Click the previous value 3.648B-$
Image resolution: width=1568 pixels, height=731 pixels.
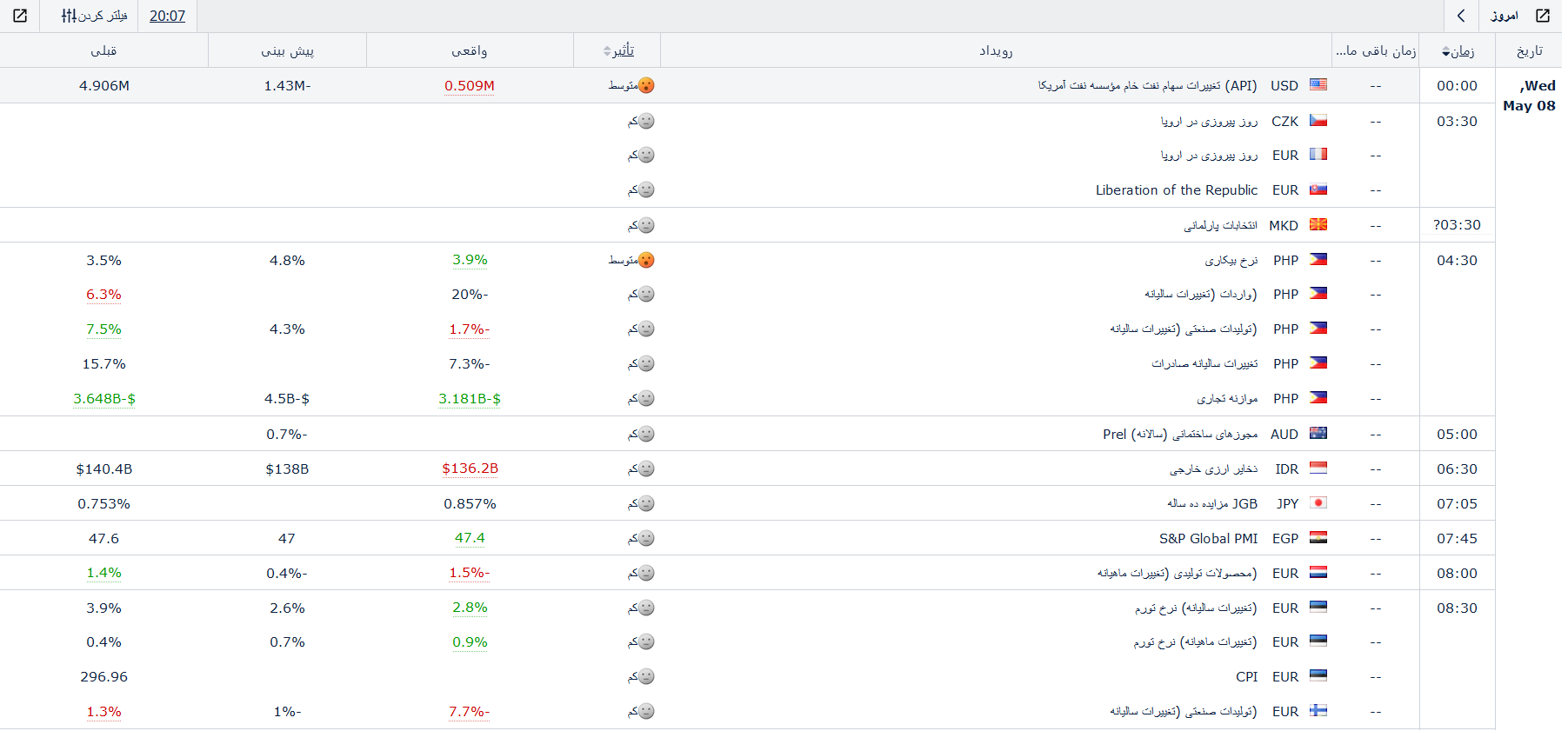pos(104,398)
